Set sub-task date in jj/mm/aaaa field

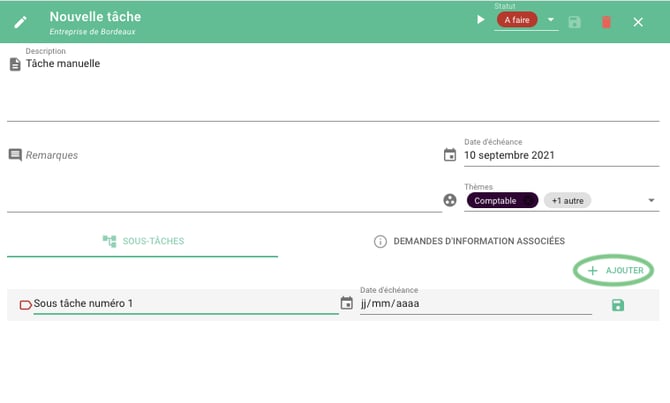coord(476,304)
